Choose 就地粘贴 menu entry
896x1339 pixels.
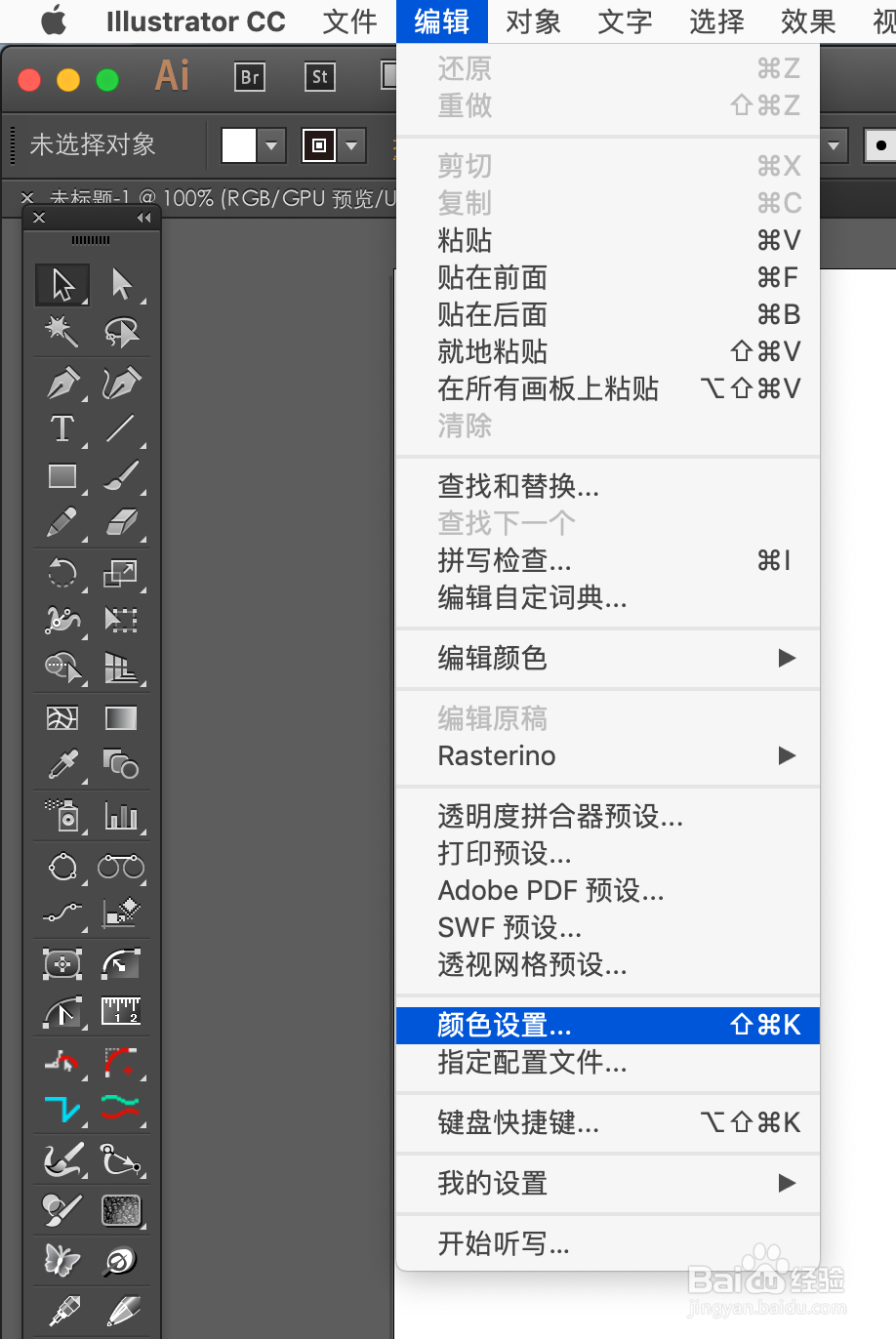point(608,351)
